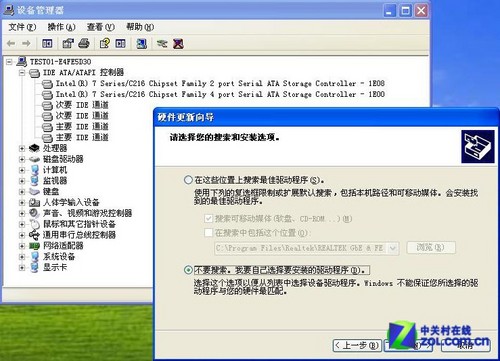Select the last 主要 IDE 通道 entry
This screenshot has width=500, height=361.
82,137
